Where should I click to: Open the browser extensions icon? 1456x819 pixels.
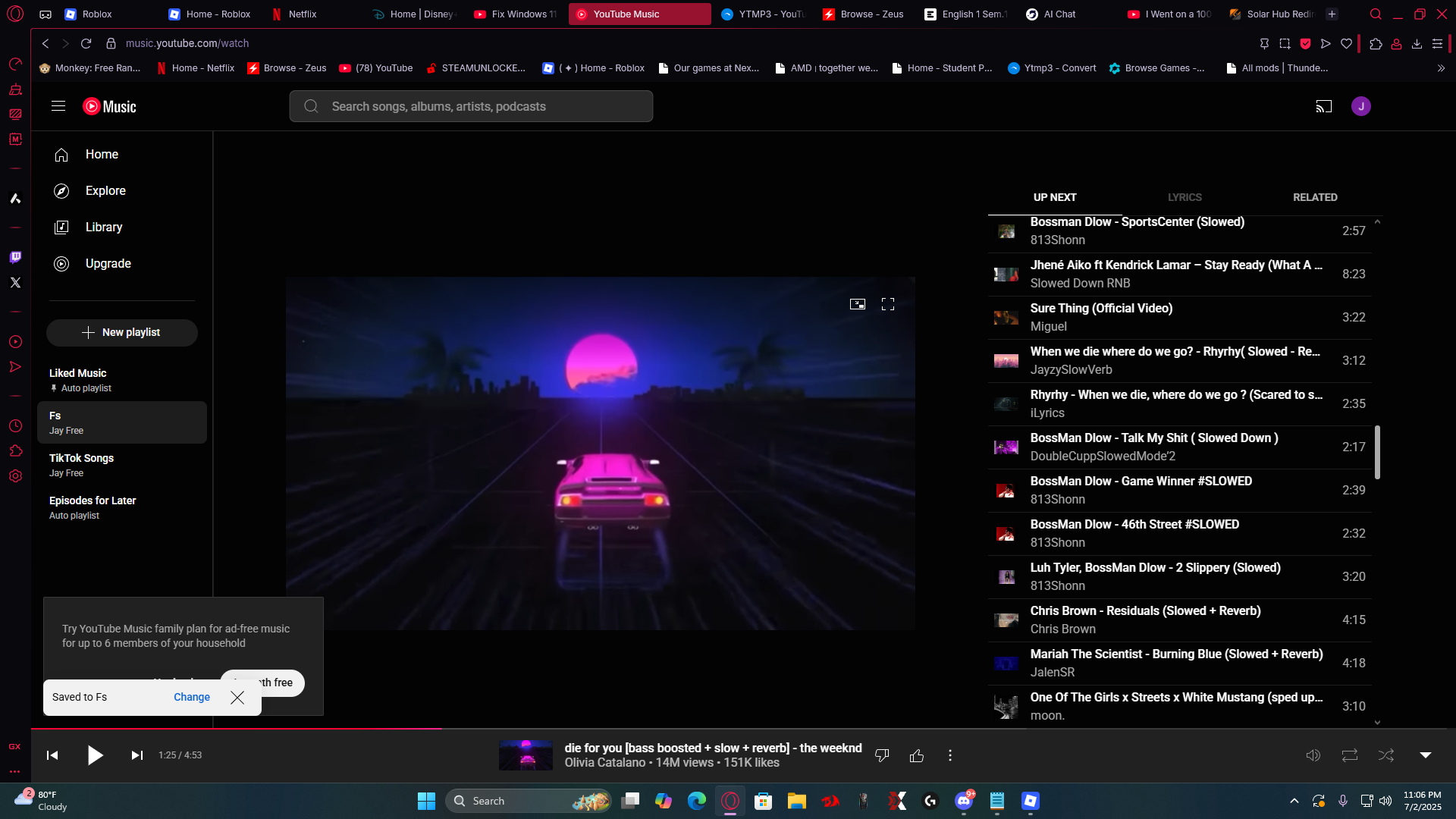tap(1376, 44)
